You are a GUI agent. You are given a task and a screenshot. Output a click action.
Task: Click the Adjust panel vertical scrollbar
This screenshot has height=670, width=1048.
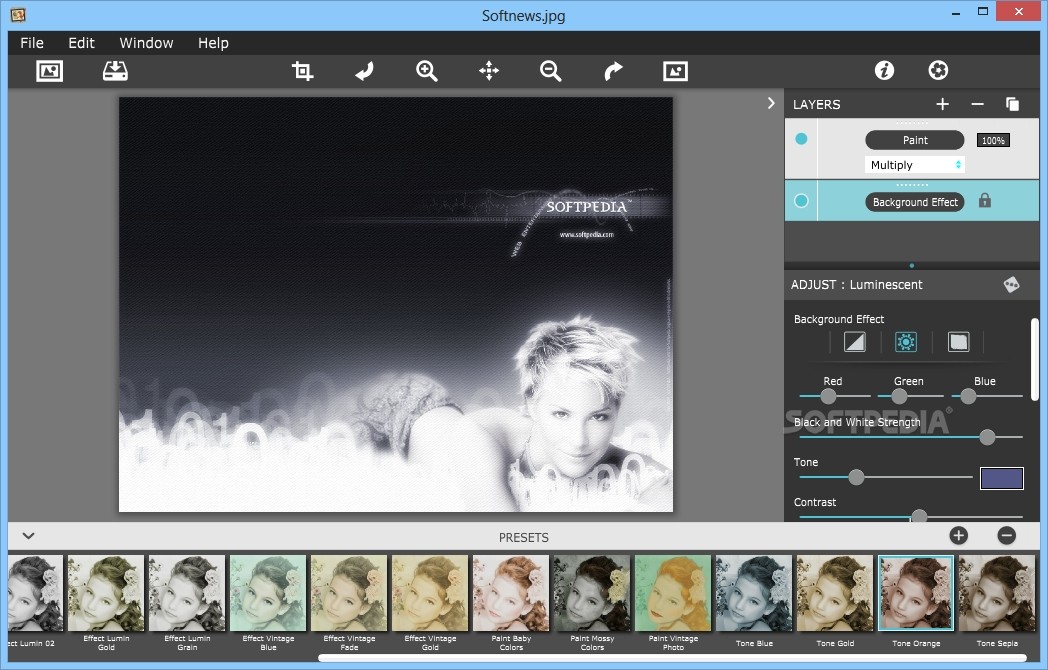(x=1035, y=359)
